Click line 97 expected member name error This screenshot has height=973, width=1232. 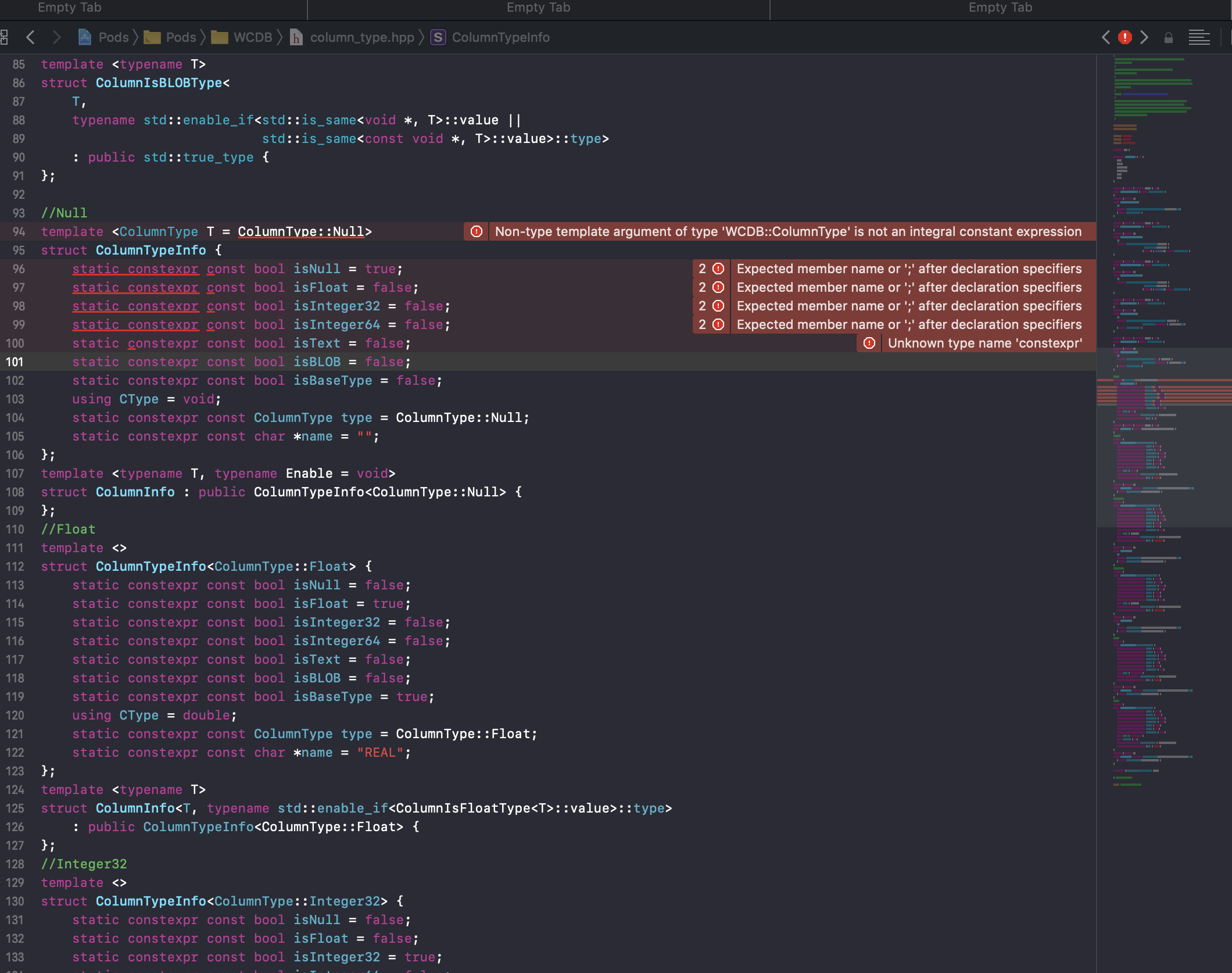tap(909, 287)
